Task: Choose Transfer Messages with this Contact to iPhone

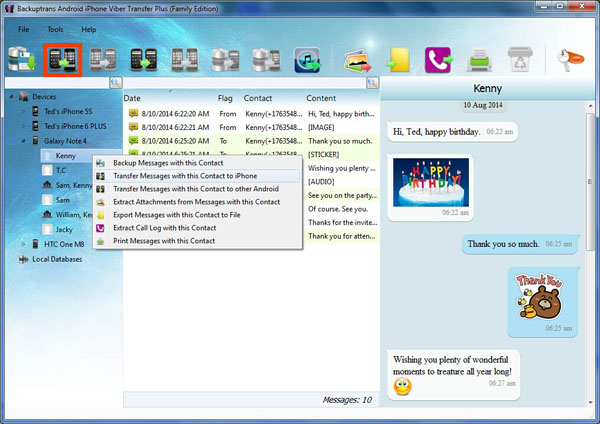Action: click(x=197, y=176)
